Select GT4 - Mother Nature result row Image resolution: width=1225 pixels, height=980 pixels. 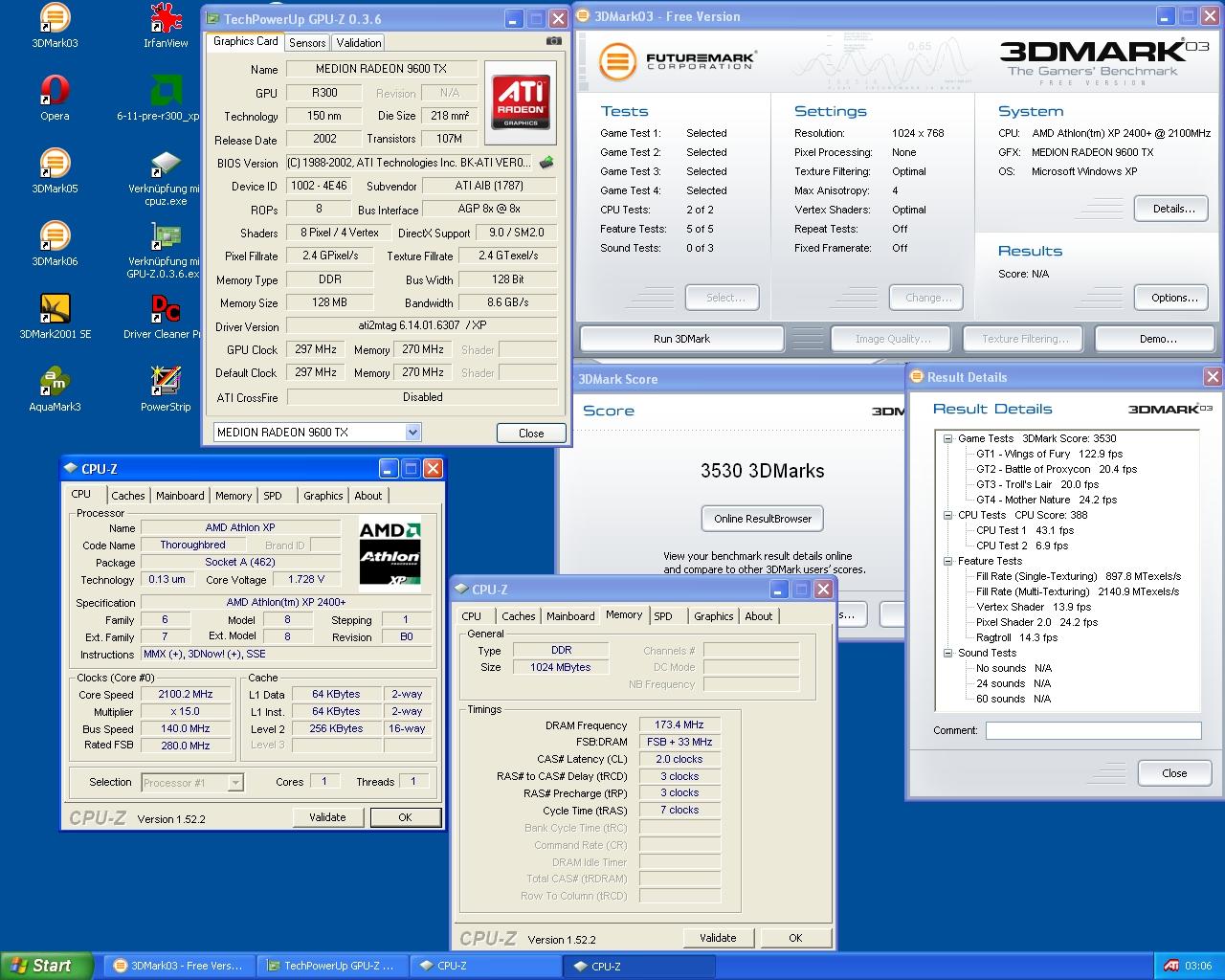pos(1046,500)
